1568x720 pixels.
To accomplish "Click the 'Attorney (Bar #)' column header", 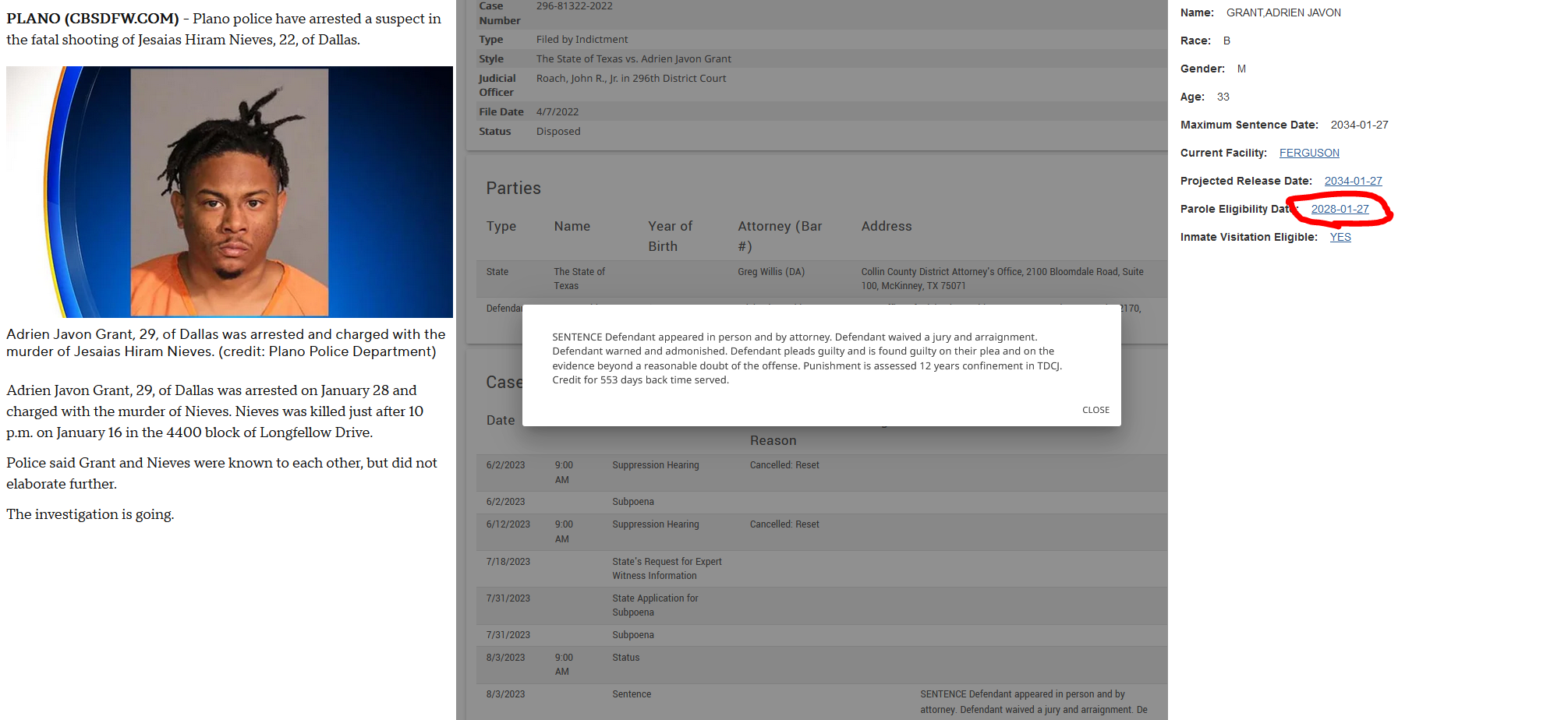I will [780, 236].
